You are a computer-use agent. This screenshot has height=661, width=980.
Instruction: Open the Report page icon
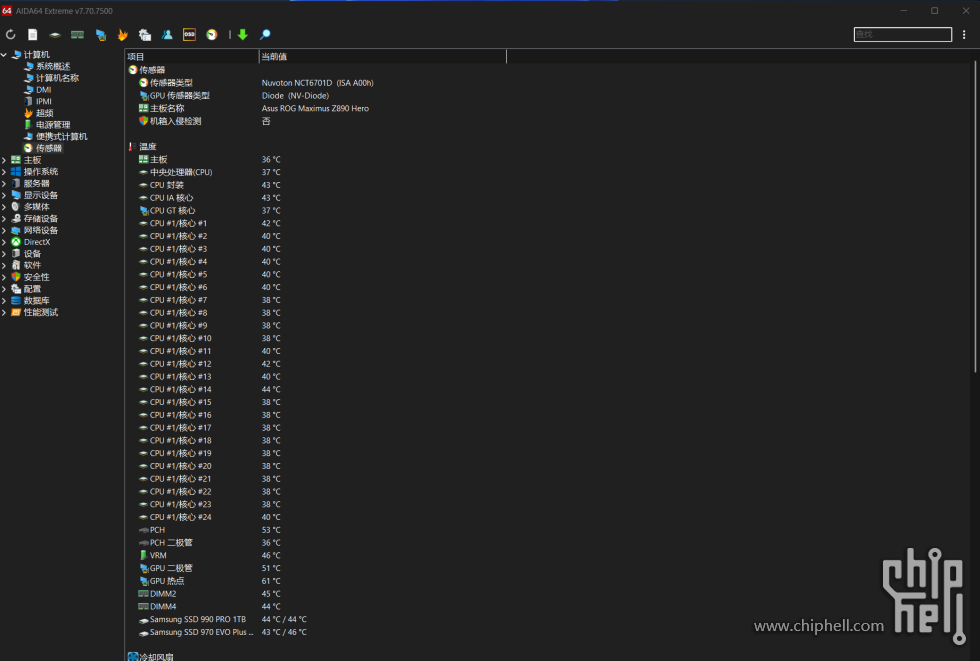32,34
